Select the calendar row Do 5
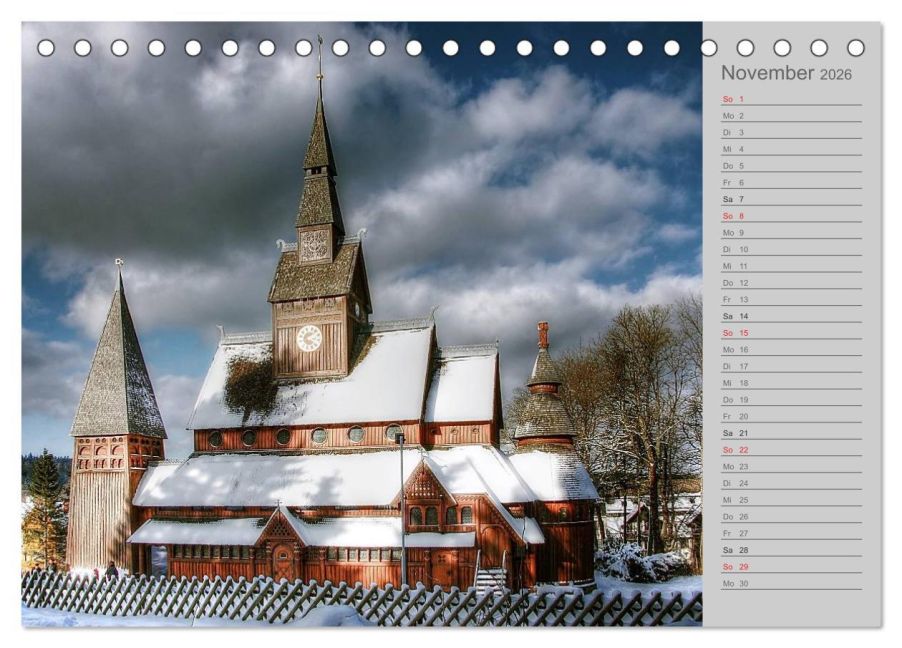The image size is (902, 648). (792, 166)
